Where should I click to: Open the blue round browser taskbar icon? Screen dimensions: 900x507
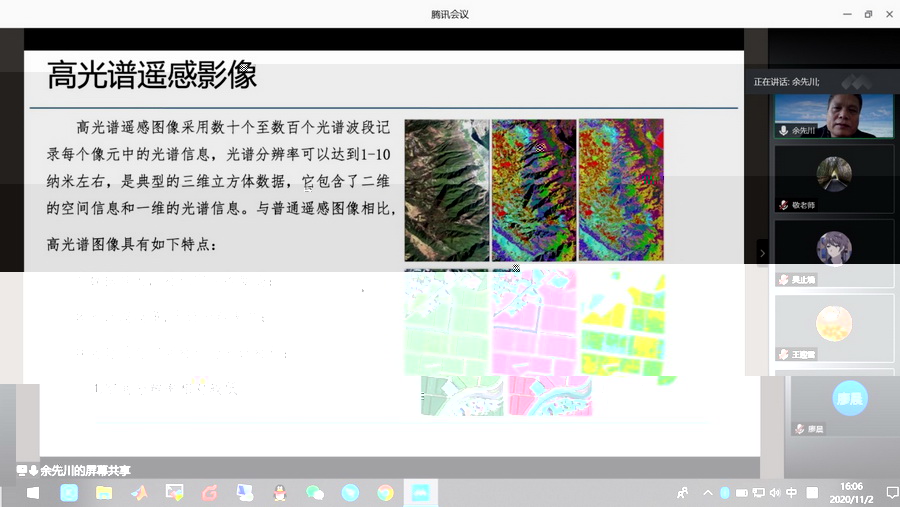click(x=350, y=493)
